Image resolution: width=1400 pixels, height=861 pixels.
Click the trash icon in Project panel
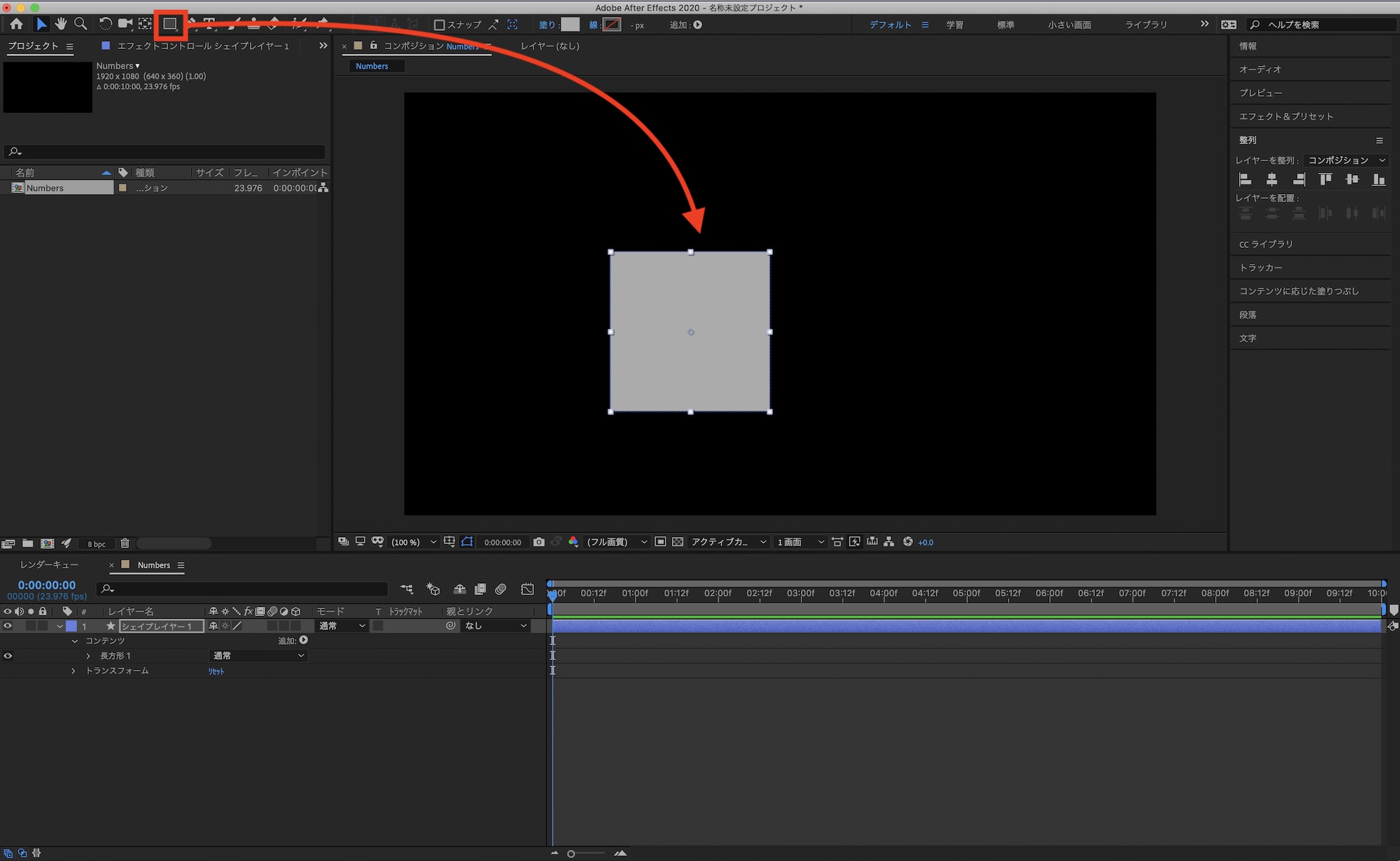[125, 544]
